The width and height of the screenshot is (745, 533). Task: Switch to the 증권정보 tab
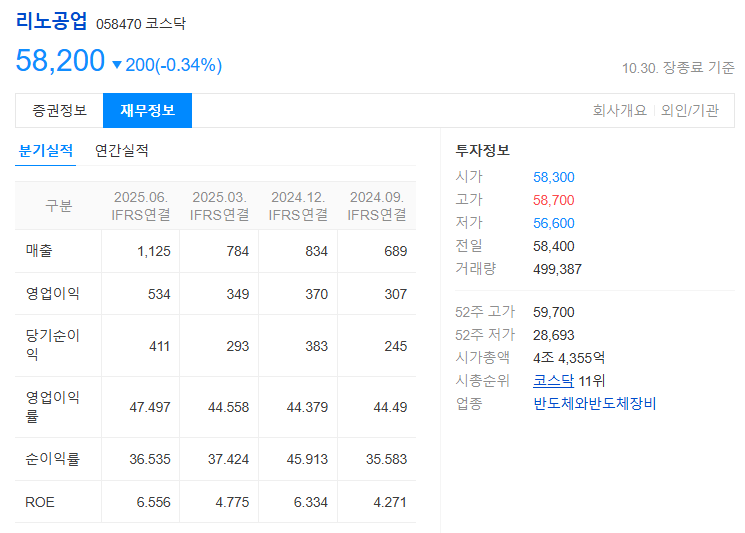pyautogui.click(x=59, y=111)
